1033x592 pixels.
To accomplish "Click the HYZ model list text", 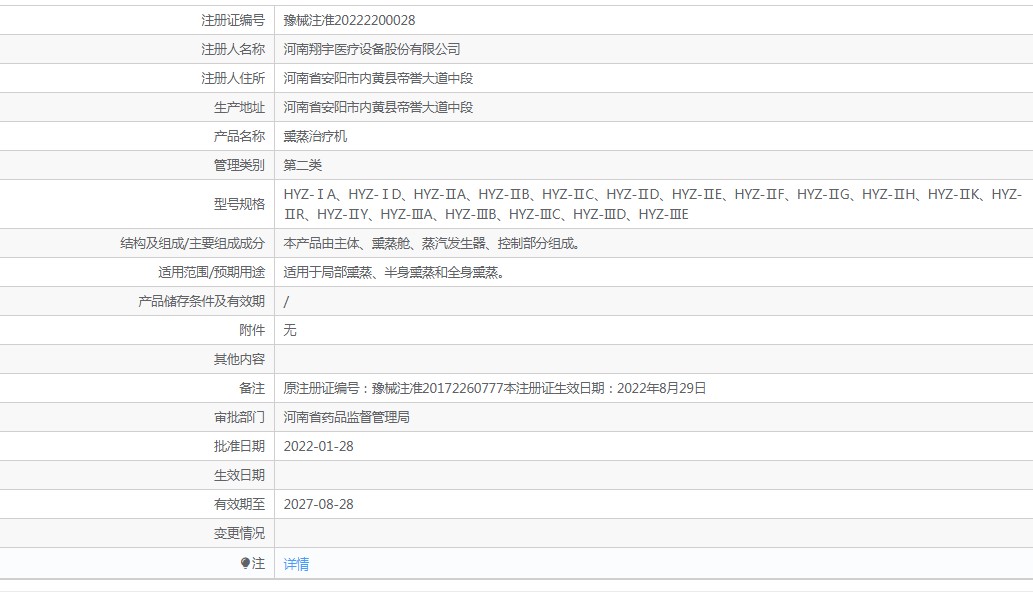I will pos(652,204).
